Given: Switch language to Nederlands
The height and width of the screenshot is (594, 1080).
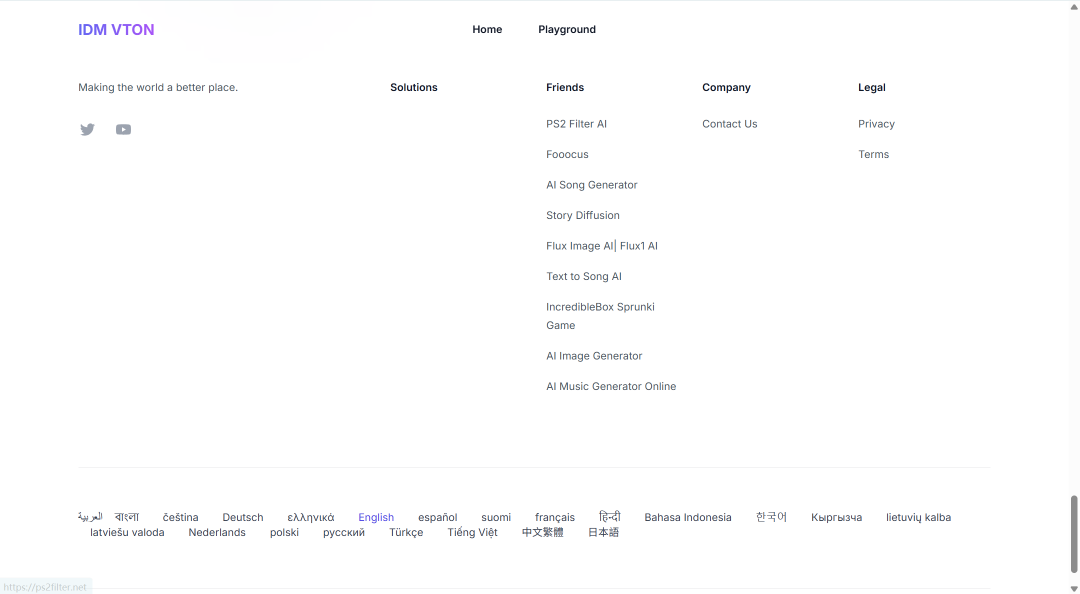Looking at the screenshot, I should point(217,533).
